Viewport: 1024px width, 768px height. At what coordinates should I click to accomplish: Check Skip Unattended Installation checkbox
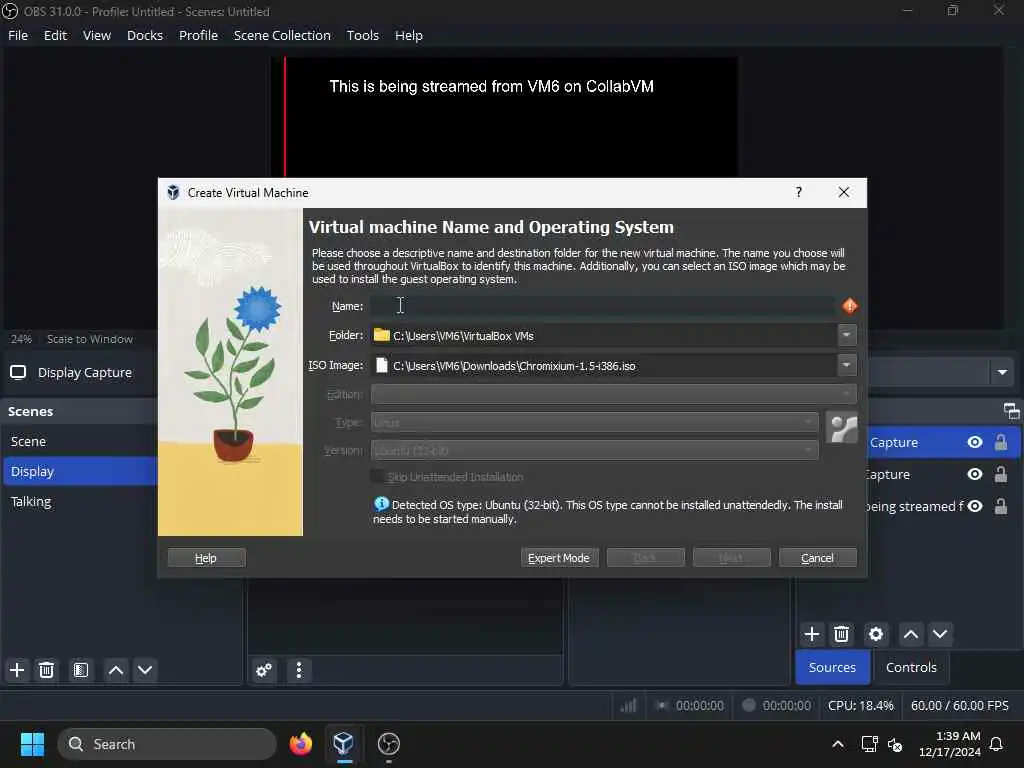click(377, 476)
